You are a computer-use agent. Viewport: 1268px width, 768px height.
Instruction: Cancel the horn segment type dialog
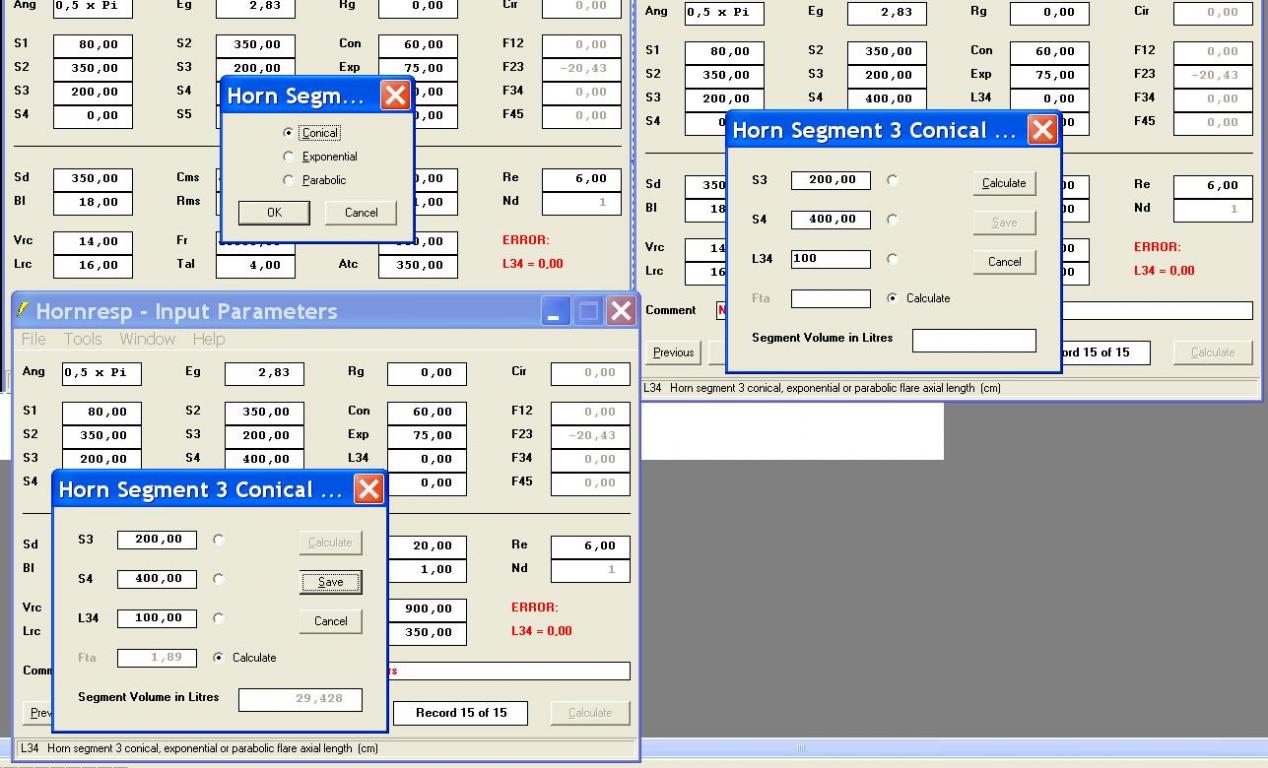(x=361, y=212)
